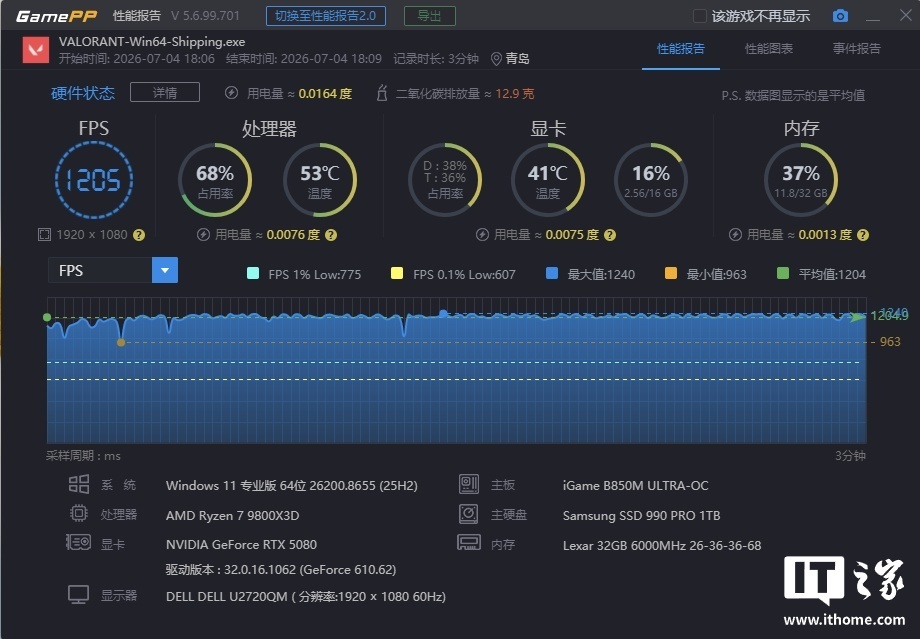920x639 pixels.
Task: Click power icon beside memory 用电量 0.0013
Action: [x=735, y=235]
